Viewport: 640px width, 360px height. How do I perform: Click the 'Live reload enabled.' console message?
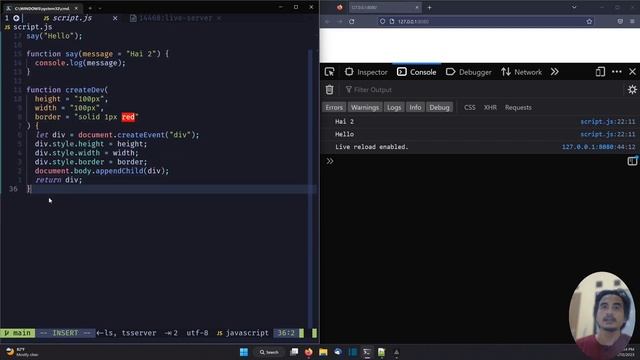371,147
